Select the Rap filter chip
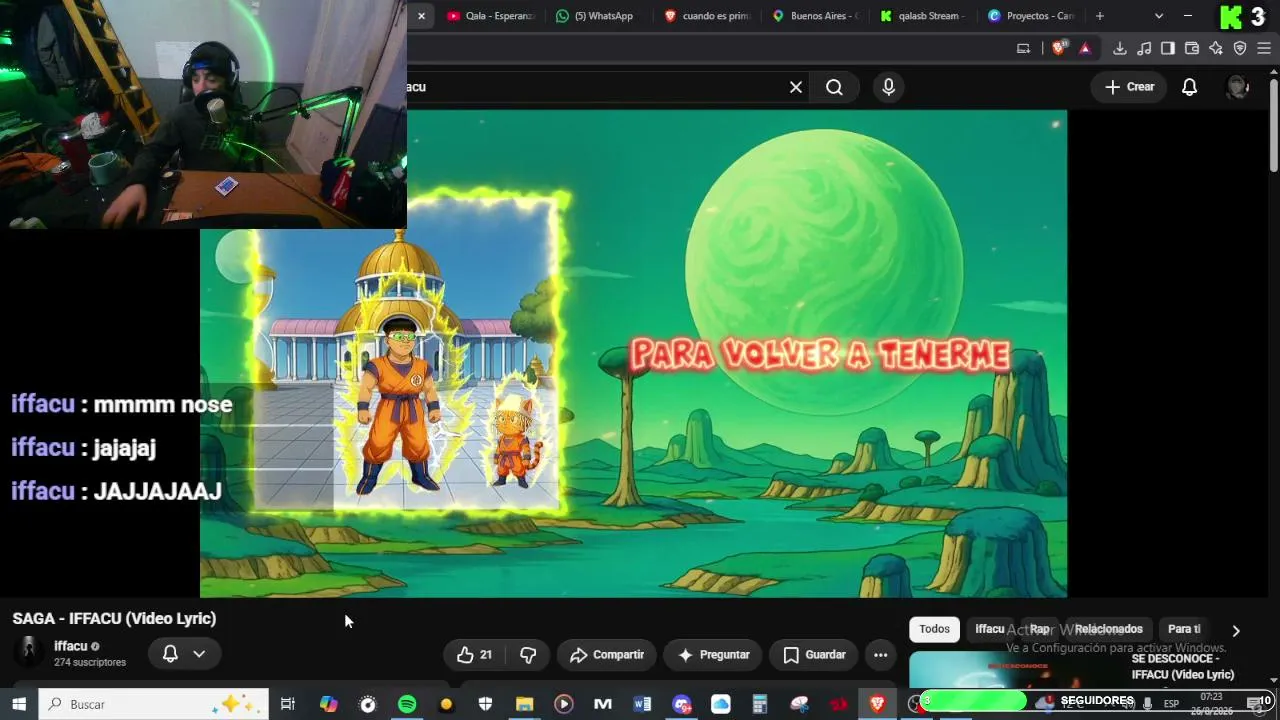 click(x=1040, y=629)
